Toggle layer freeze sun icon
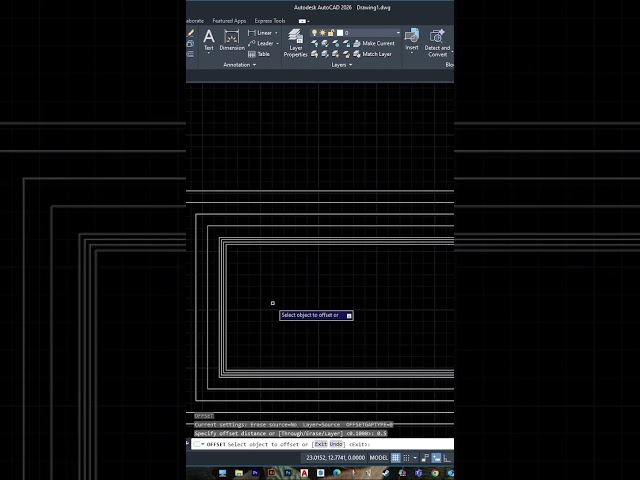 (x=322, y=33)
